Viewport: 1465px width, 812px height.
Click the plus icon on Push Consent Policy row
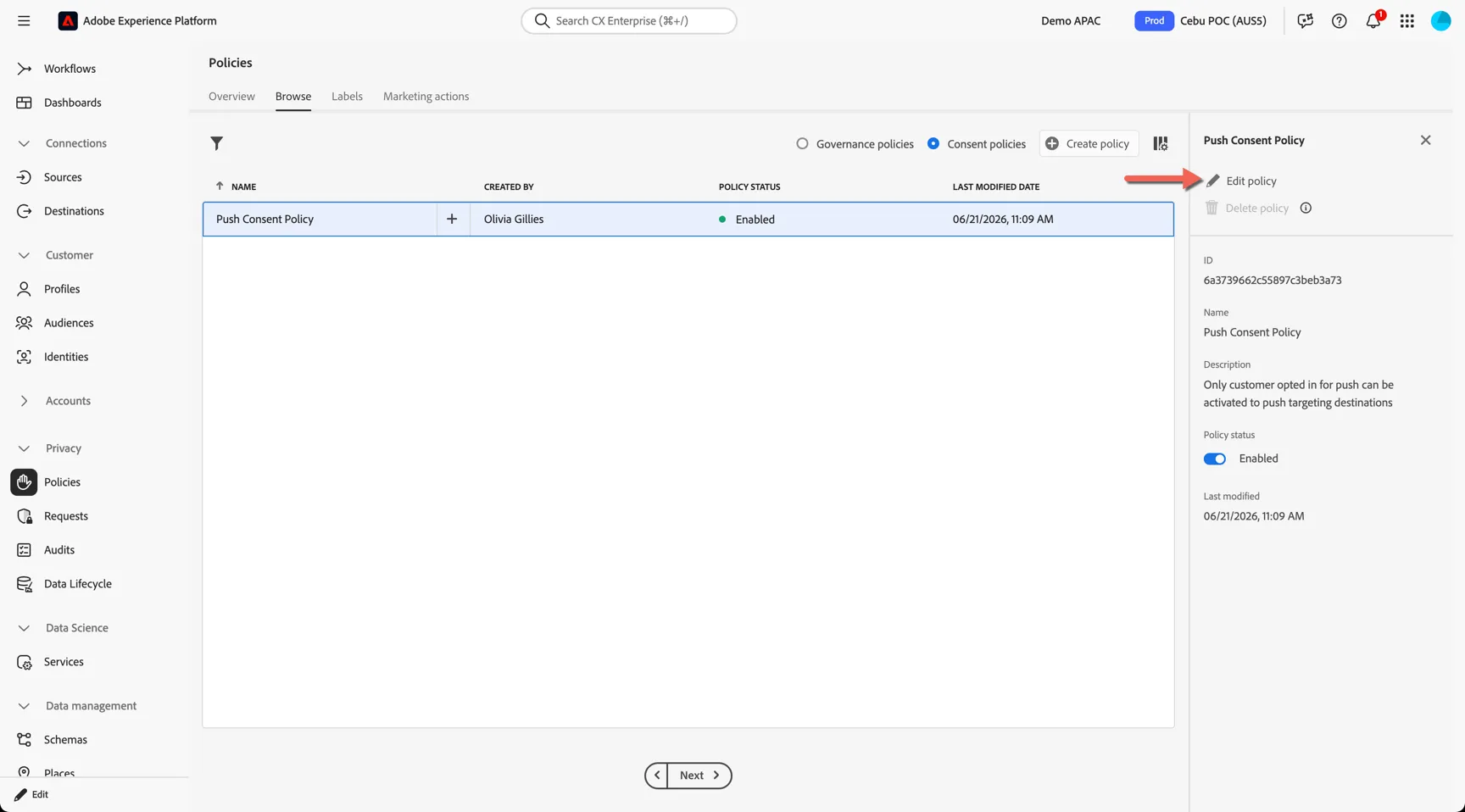(x=452, y=219)
